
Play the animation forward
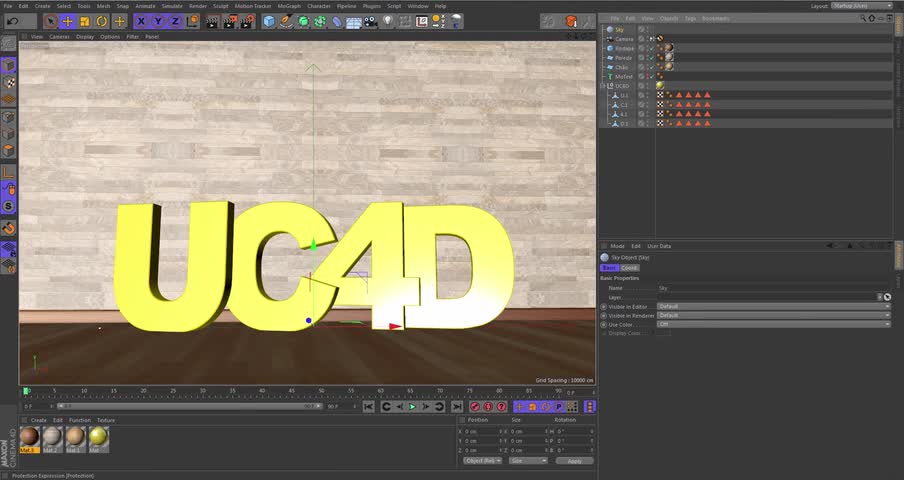point(413,407)
